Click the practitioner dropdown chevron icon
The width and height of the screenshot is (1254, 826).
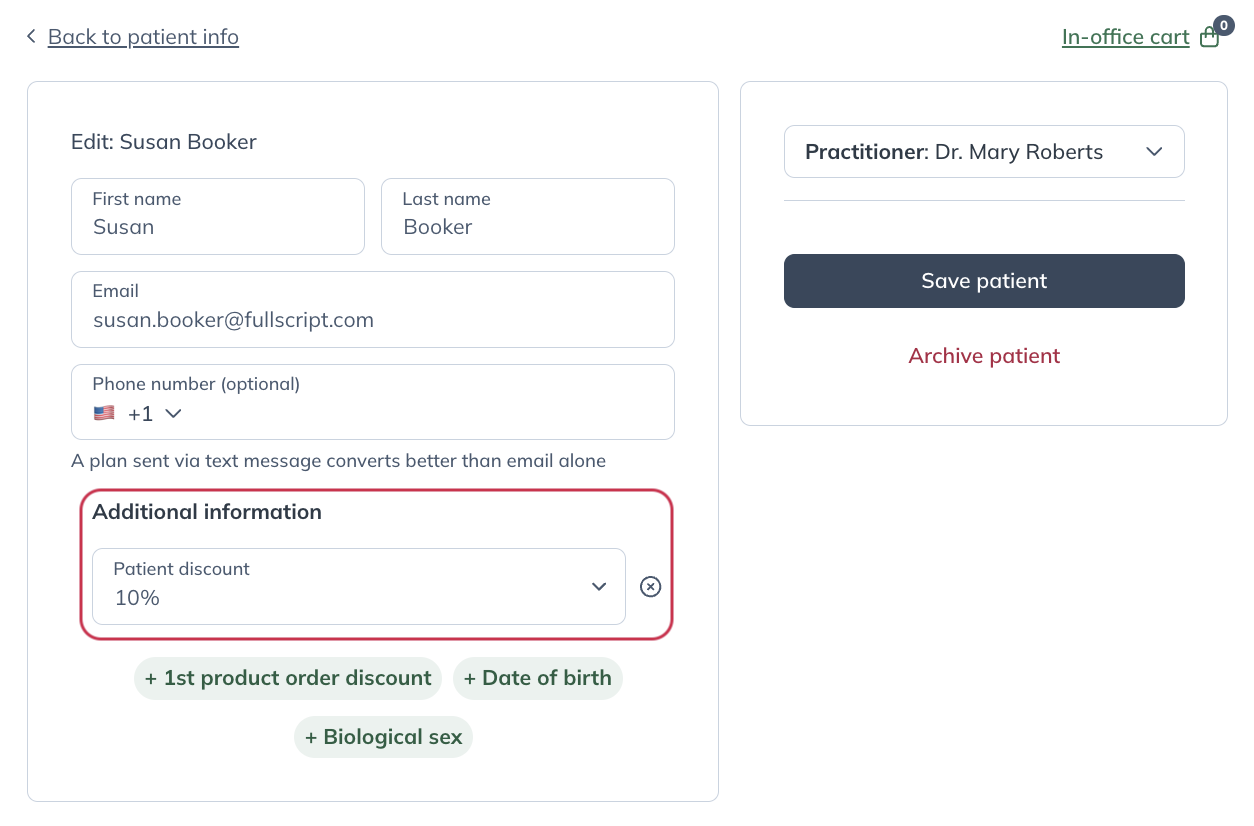point(1154,151)
